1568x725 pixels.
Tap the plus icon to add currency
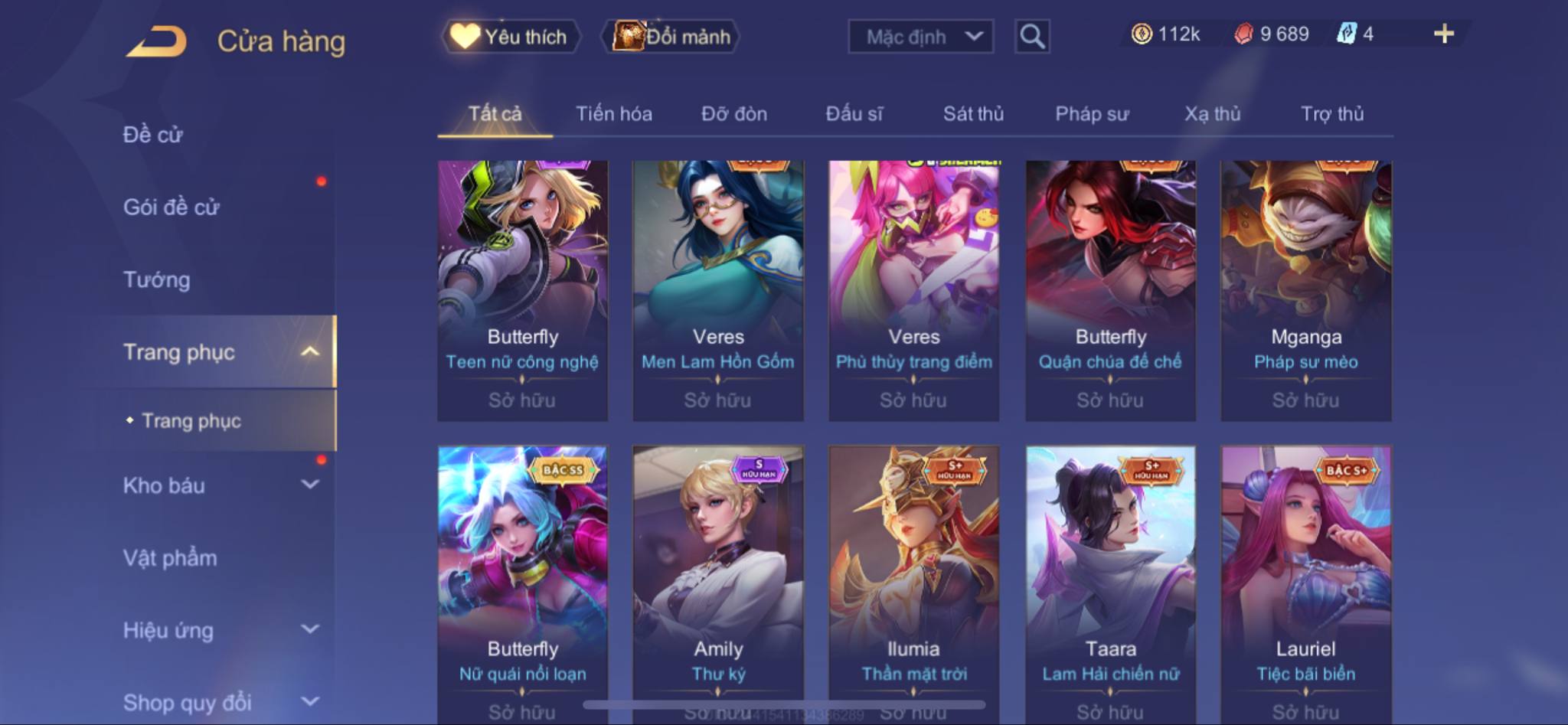(1444, 34)
